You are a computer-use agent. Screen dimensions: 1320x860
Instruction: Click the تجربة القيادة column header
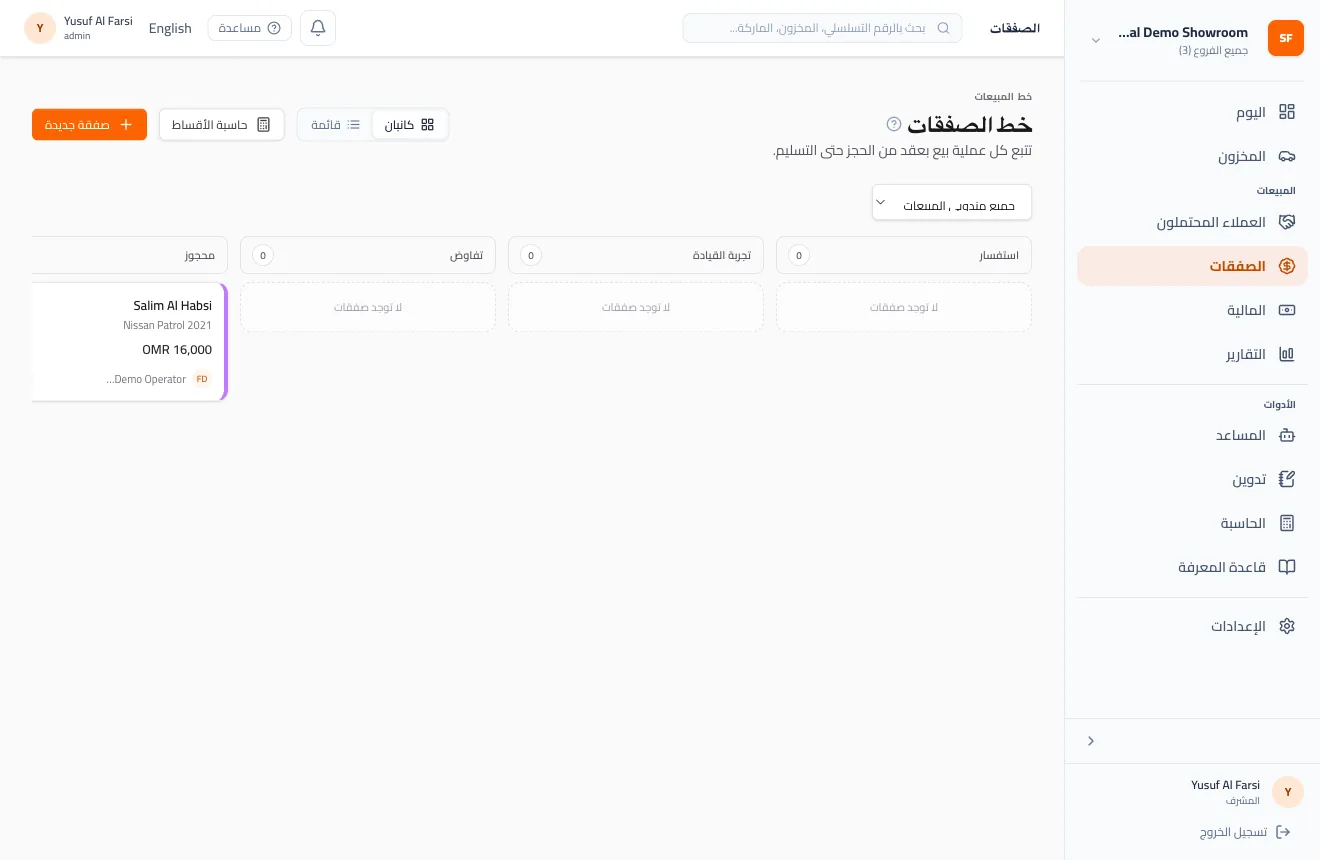point(636,255)
